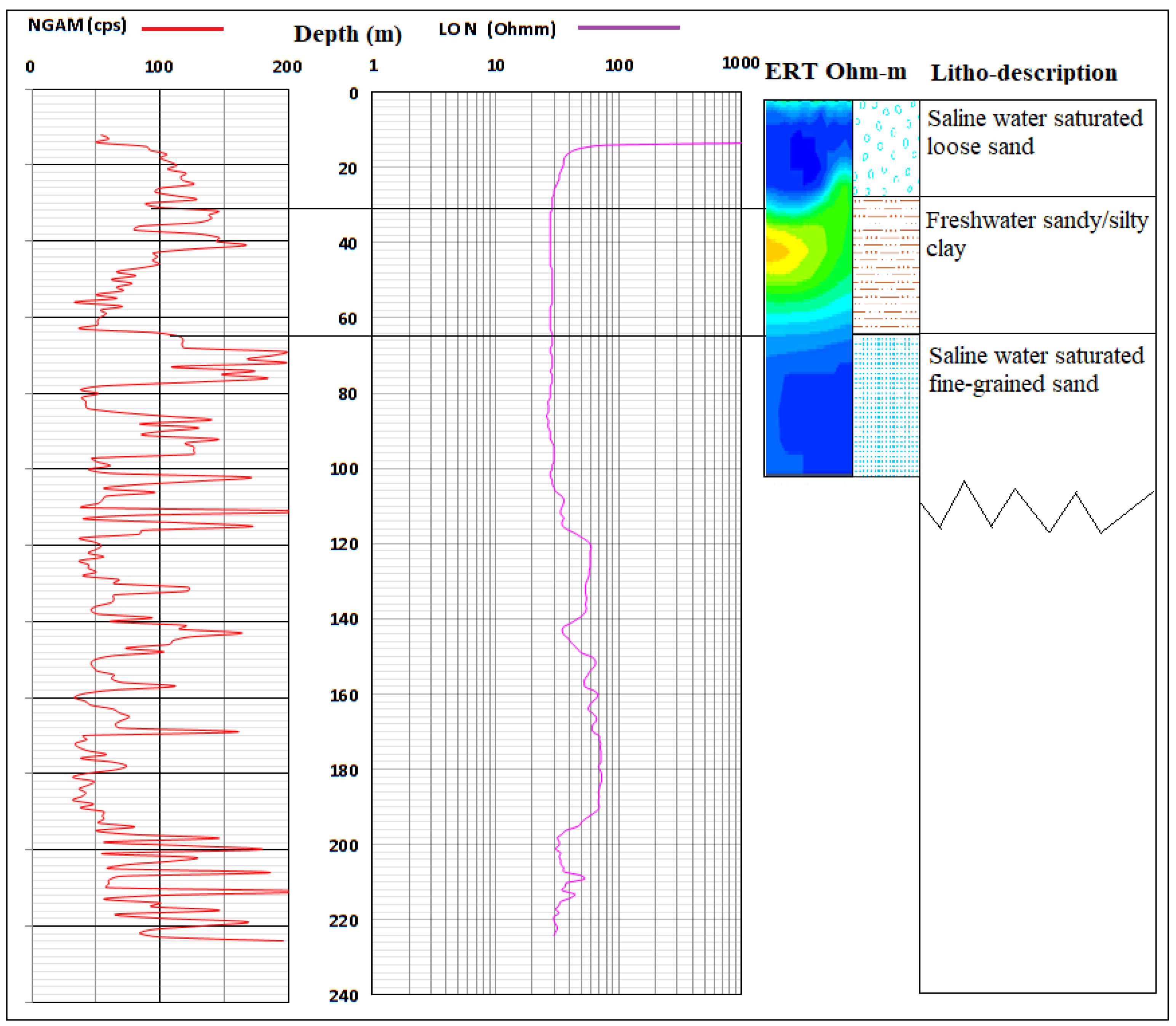Viewport: 1176px width, 1026px height.
Task: Click the 'Depth (m)' heading
Action: point(348,34)
